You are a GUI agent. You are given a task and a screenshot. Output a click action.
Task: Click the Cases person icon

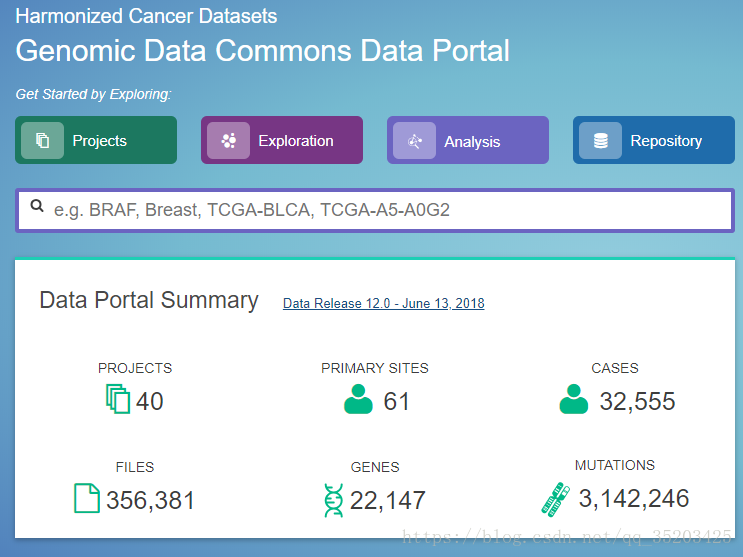[574, 399]
